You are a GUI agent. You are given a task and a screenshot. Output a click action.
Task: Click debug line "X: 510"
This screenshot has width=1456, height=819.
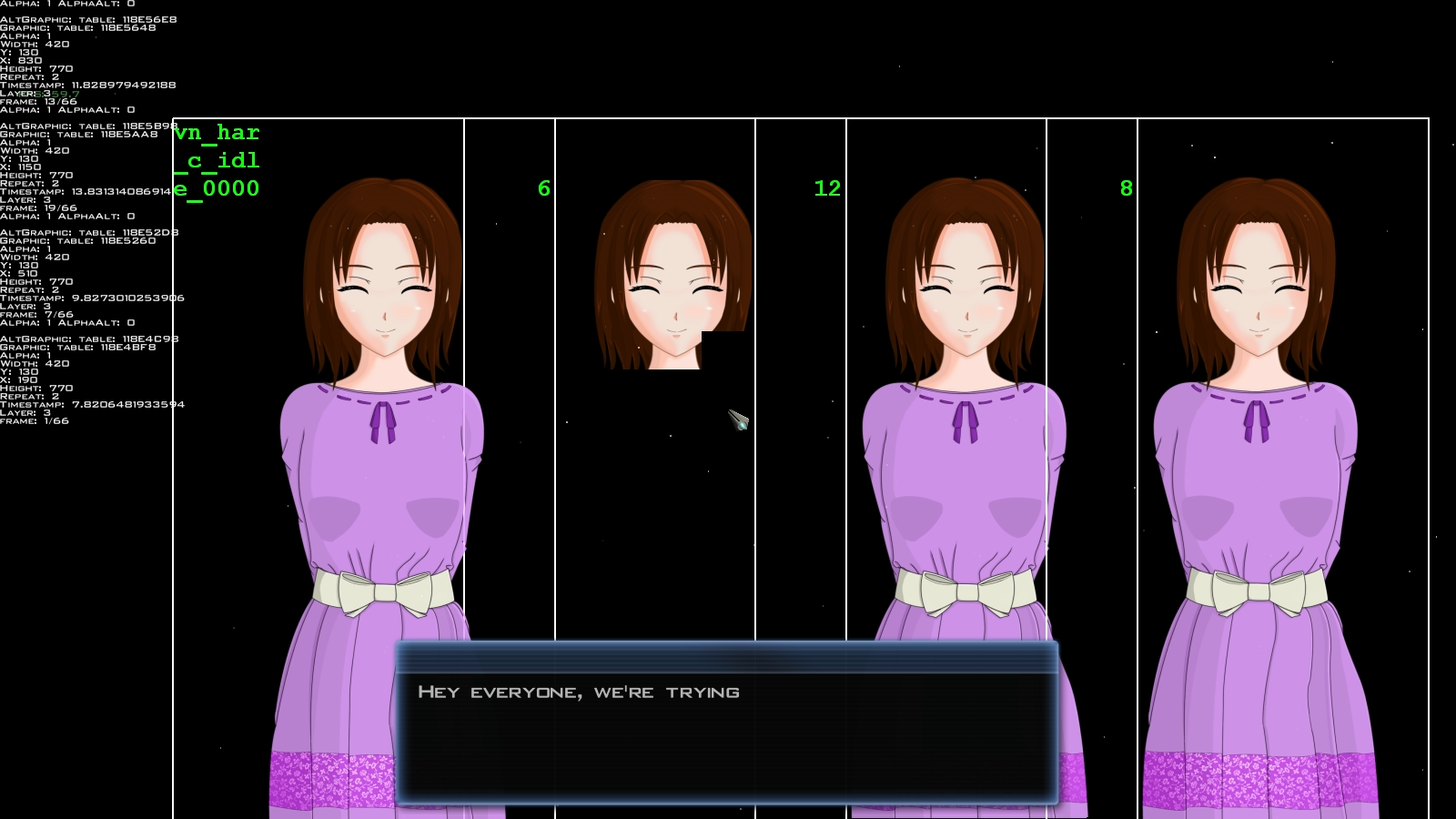click(19, 274)
